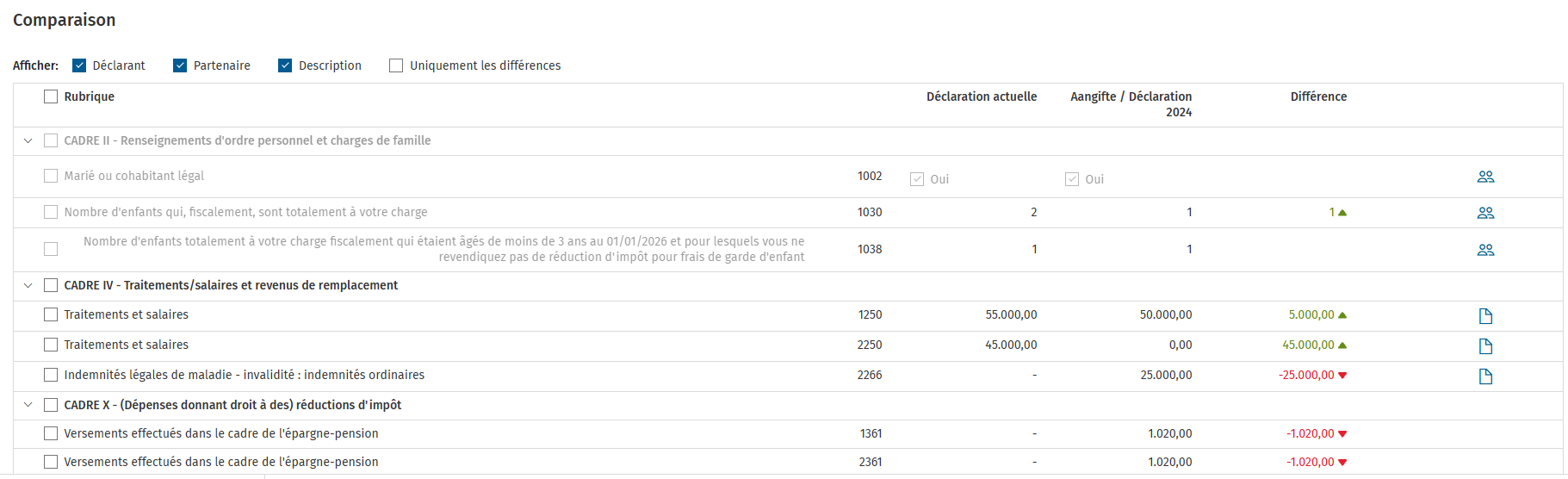Click the 55.000,00 value
1568x479 pixels.
[1011, 314]
